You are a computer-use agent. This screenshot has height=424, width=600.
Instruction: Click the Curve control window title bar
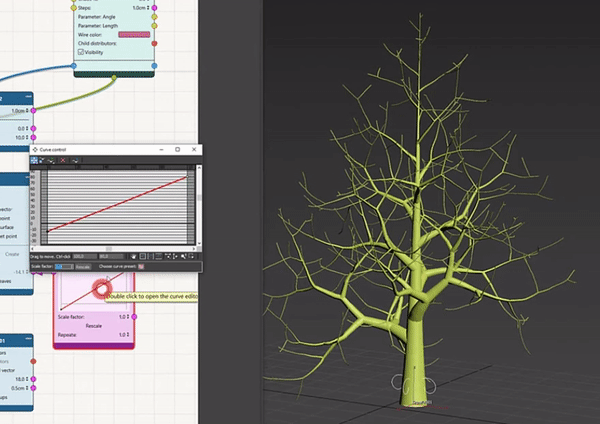(100, 149)
